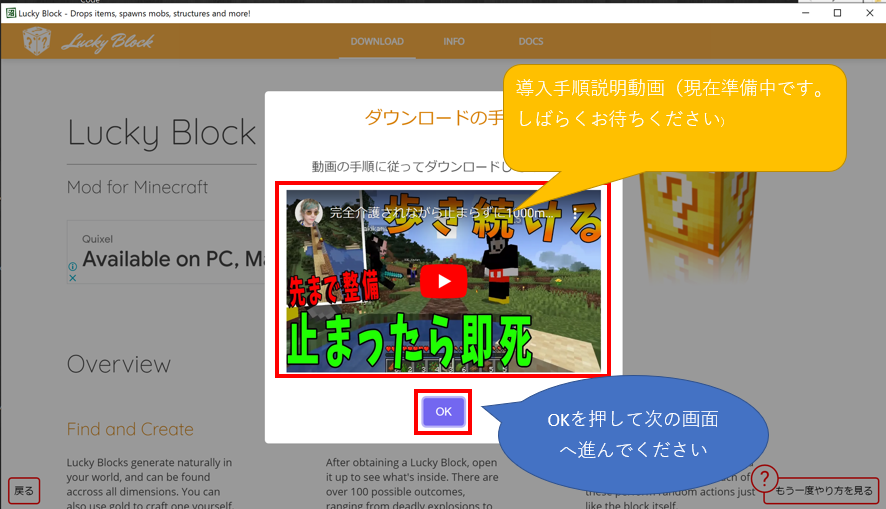886x509 pixels.
Task: Click the Overview heading
Action: 119,364
